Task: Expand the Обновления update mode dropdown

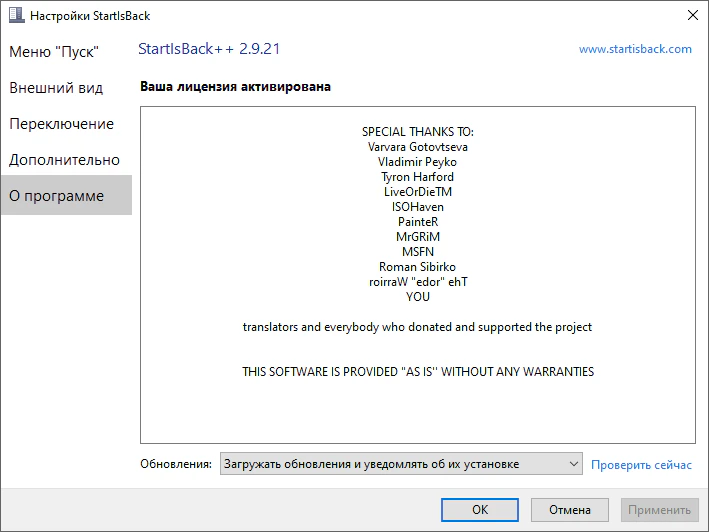Action: pyautogui.click(x=401, y=464)
